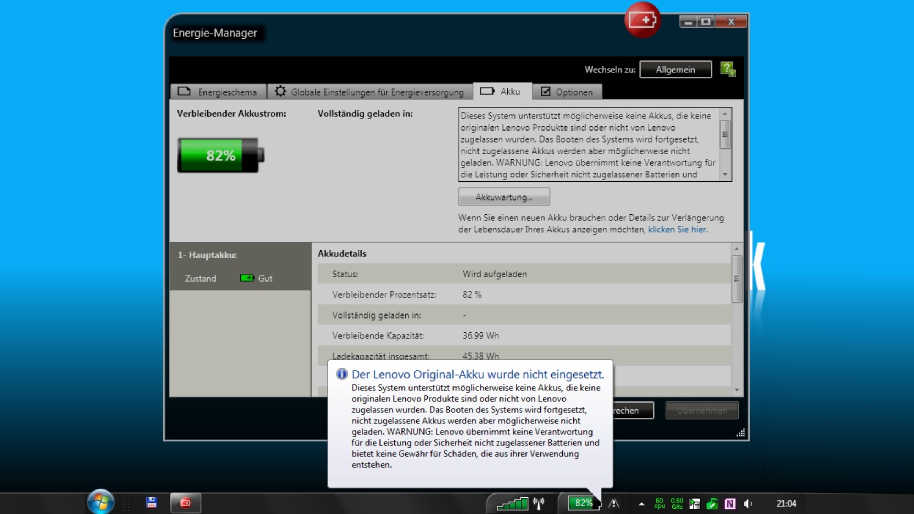
Task: Click the info icon in the balloon notification
Action: tap(342, 374)
